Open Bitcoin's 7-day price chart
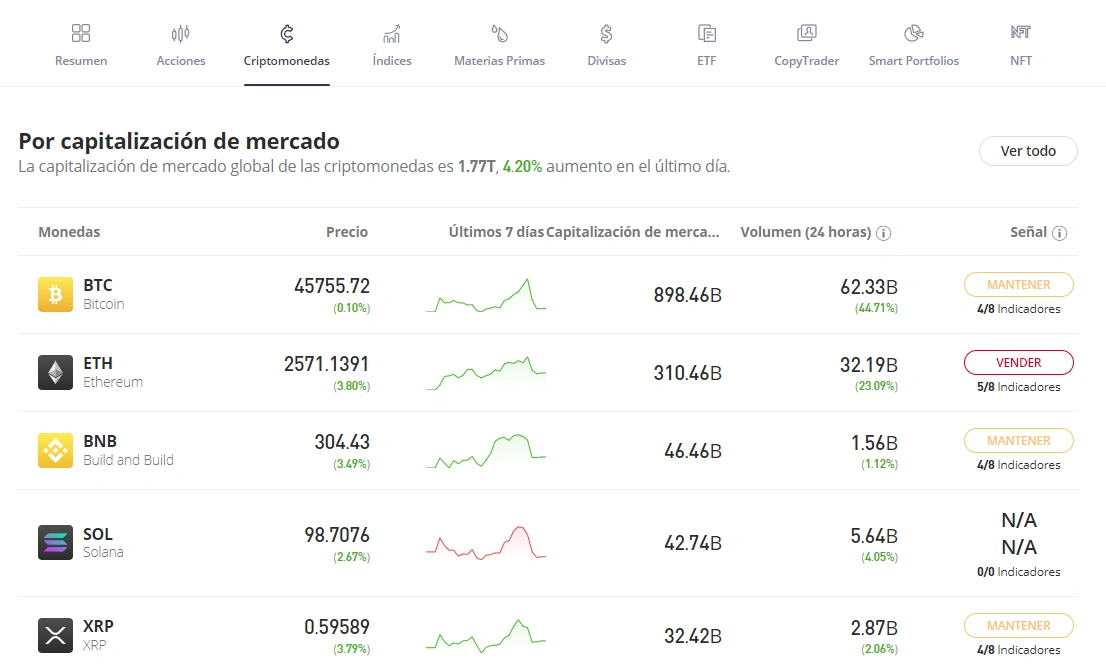 486,296
